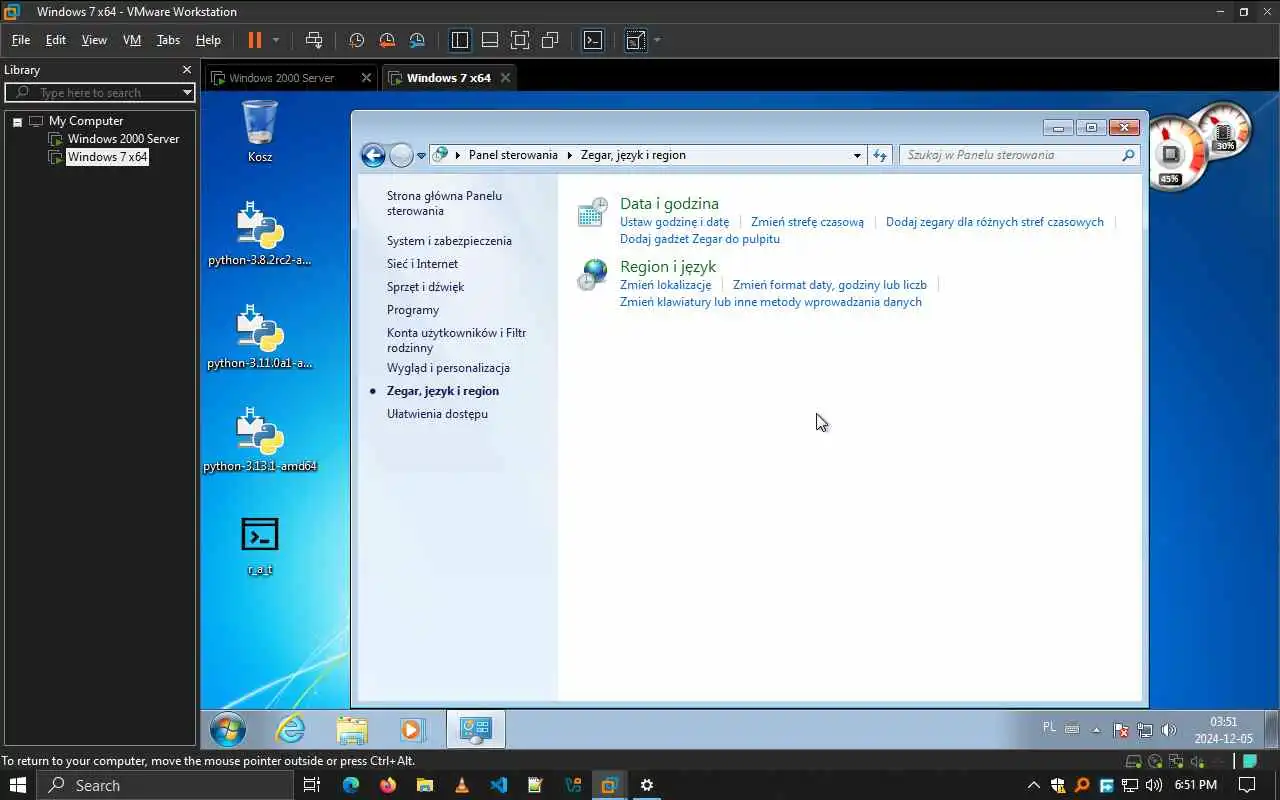1280x800 pixels.
Task: Go to Ułatwienia dostępu in sidebar
Action: tap(437, 414)
